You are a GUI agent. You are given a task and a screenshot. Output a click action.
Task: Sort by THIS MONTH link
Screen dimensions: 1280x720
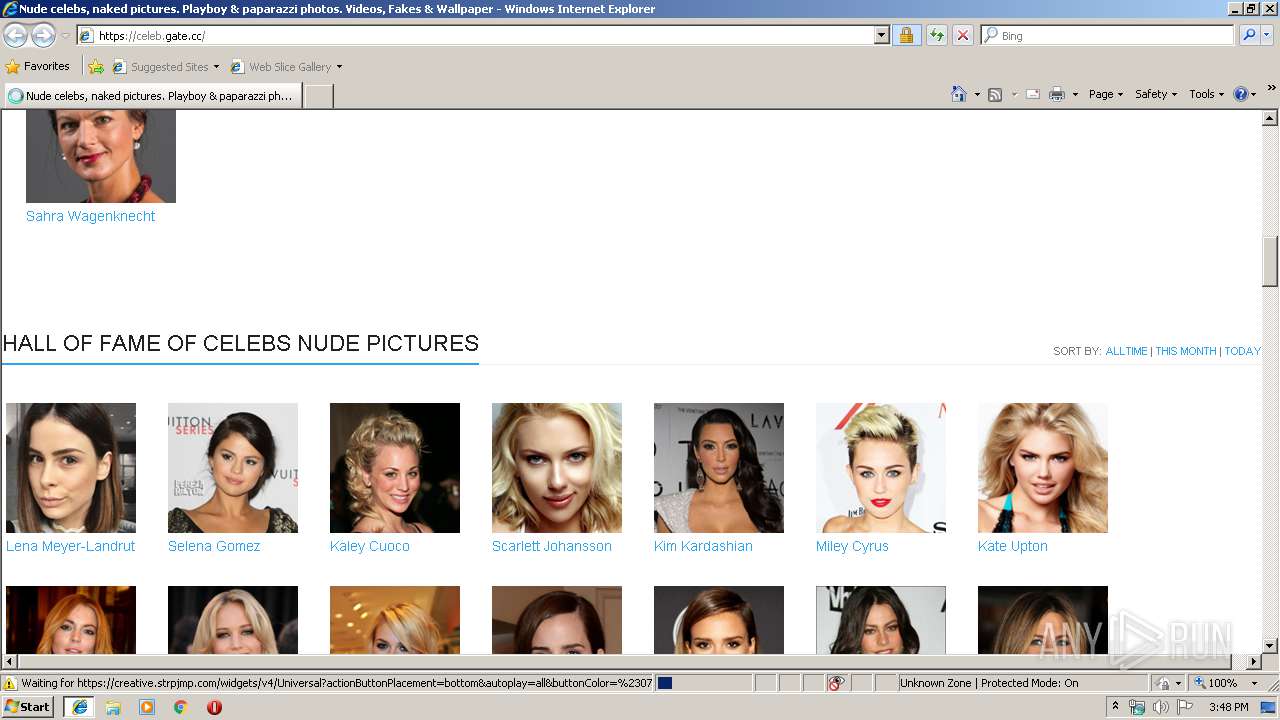point(1185,351)
